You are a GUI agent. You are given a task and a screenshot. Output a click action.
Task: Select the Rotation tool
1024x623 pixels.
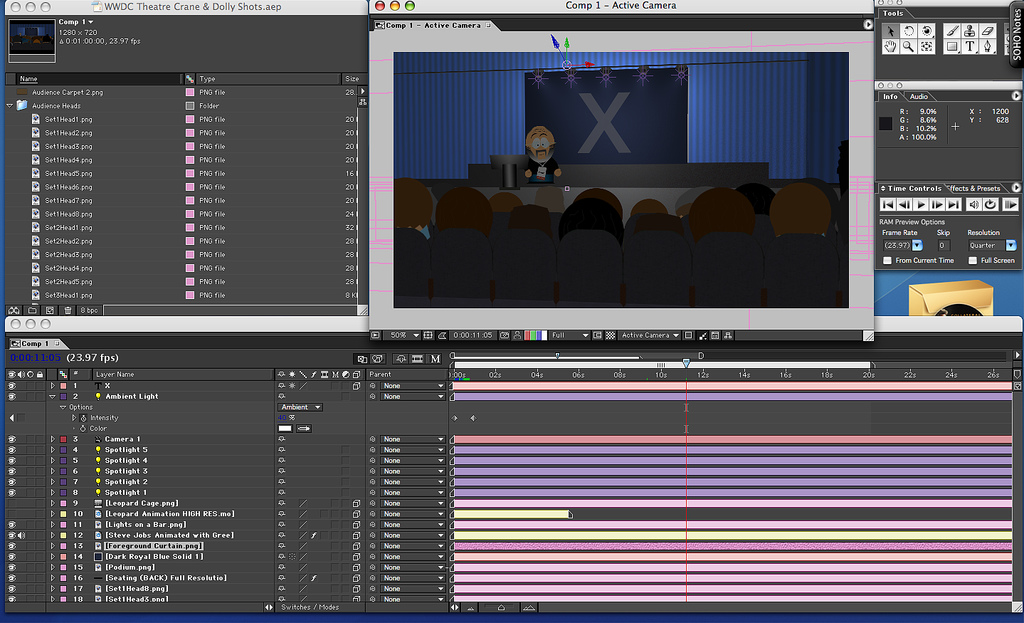click(x=908, y=31)
